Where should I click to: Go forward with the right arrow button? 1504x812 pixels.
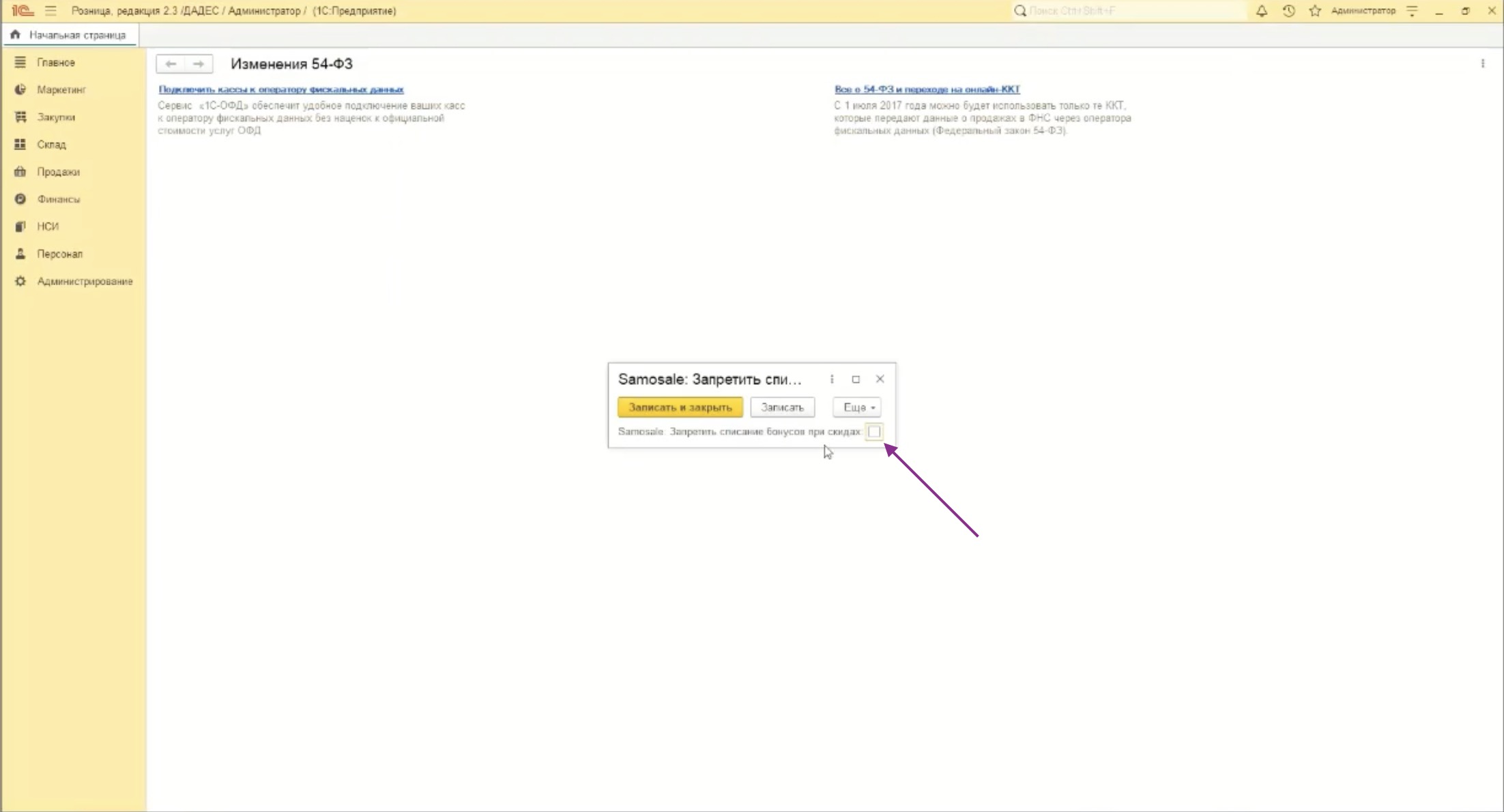(x=199, y=63)
